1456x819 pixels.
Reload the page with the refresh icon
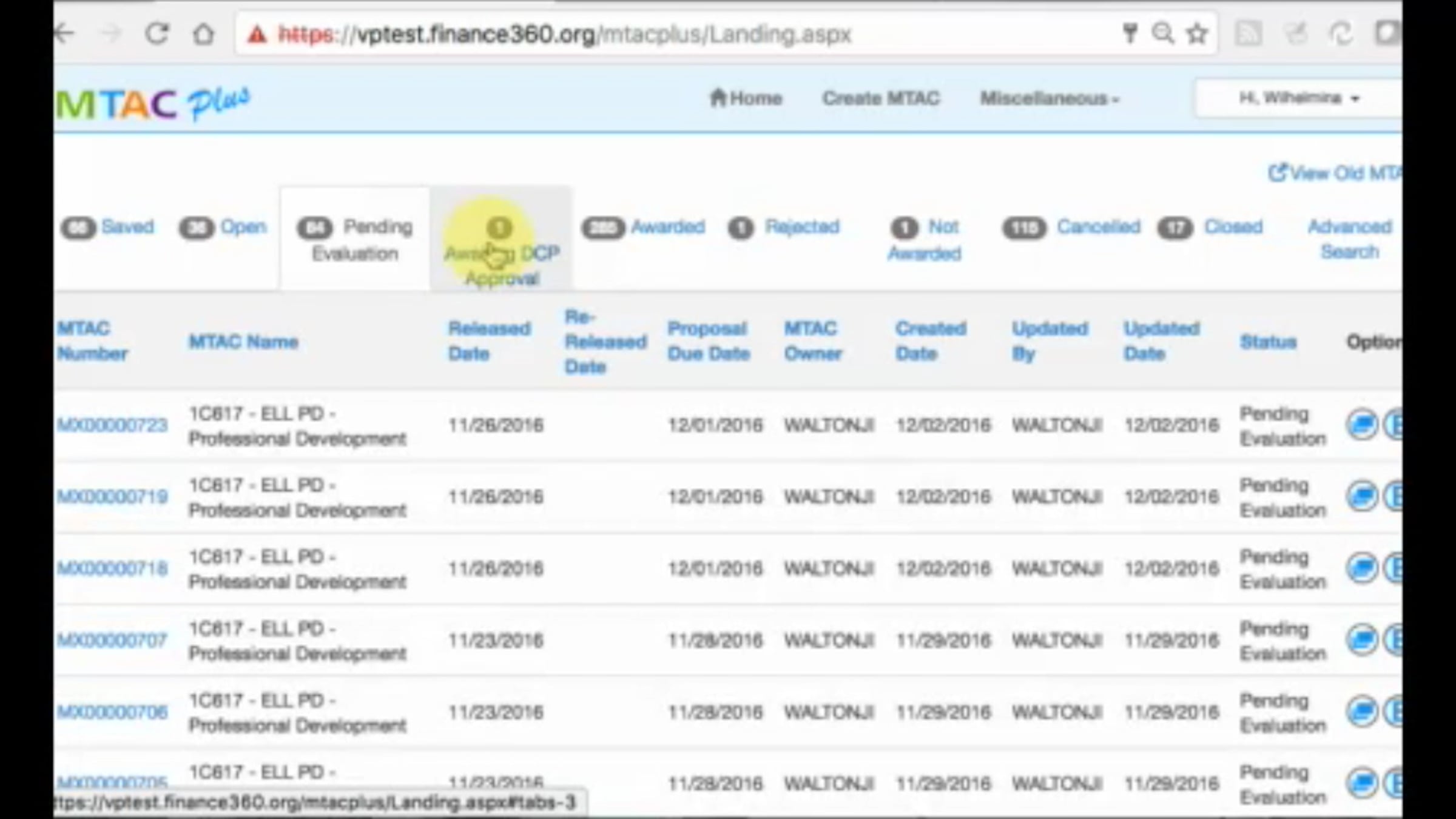tap(157, 33)
